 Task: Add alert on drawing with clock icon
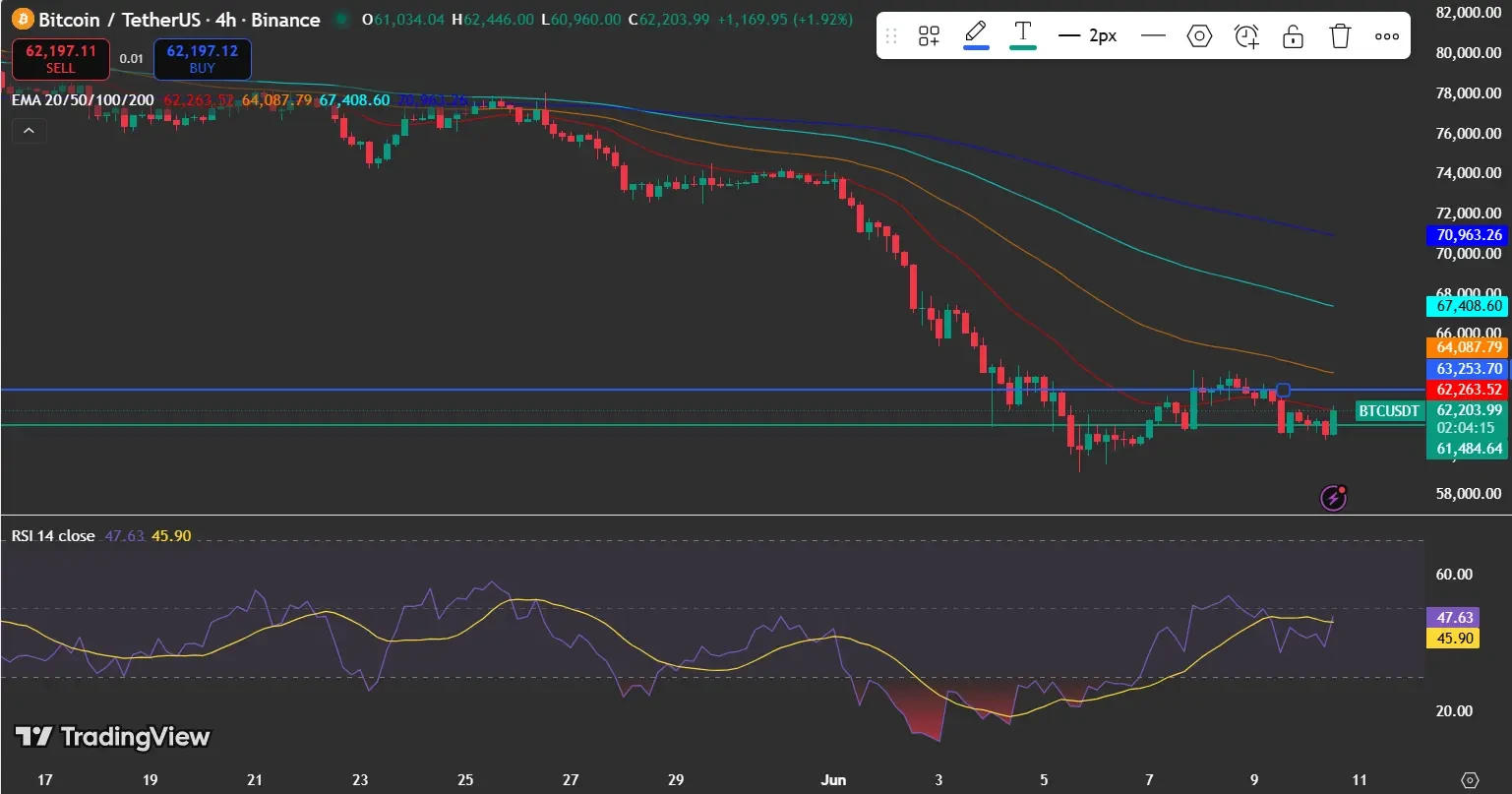pyautogui.click(x=1246, y=36)
